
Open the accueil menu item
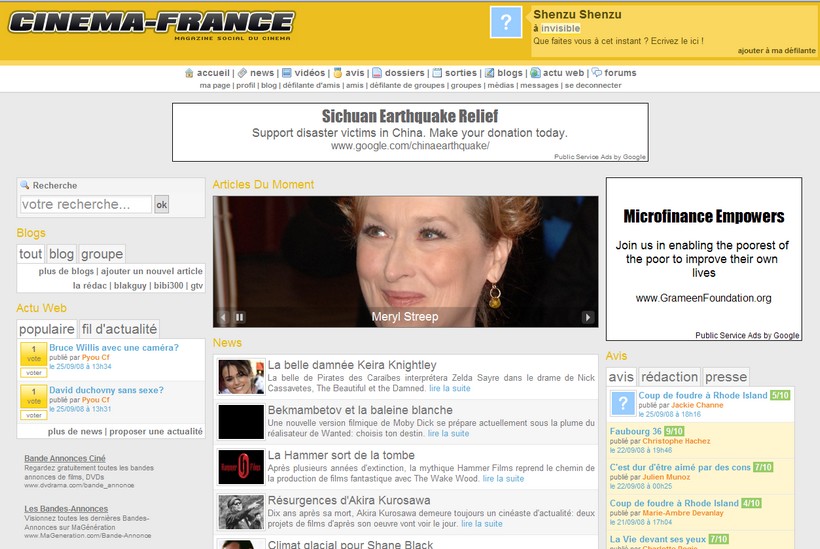[x=213, y=73]
